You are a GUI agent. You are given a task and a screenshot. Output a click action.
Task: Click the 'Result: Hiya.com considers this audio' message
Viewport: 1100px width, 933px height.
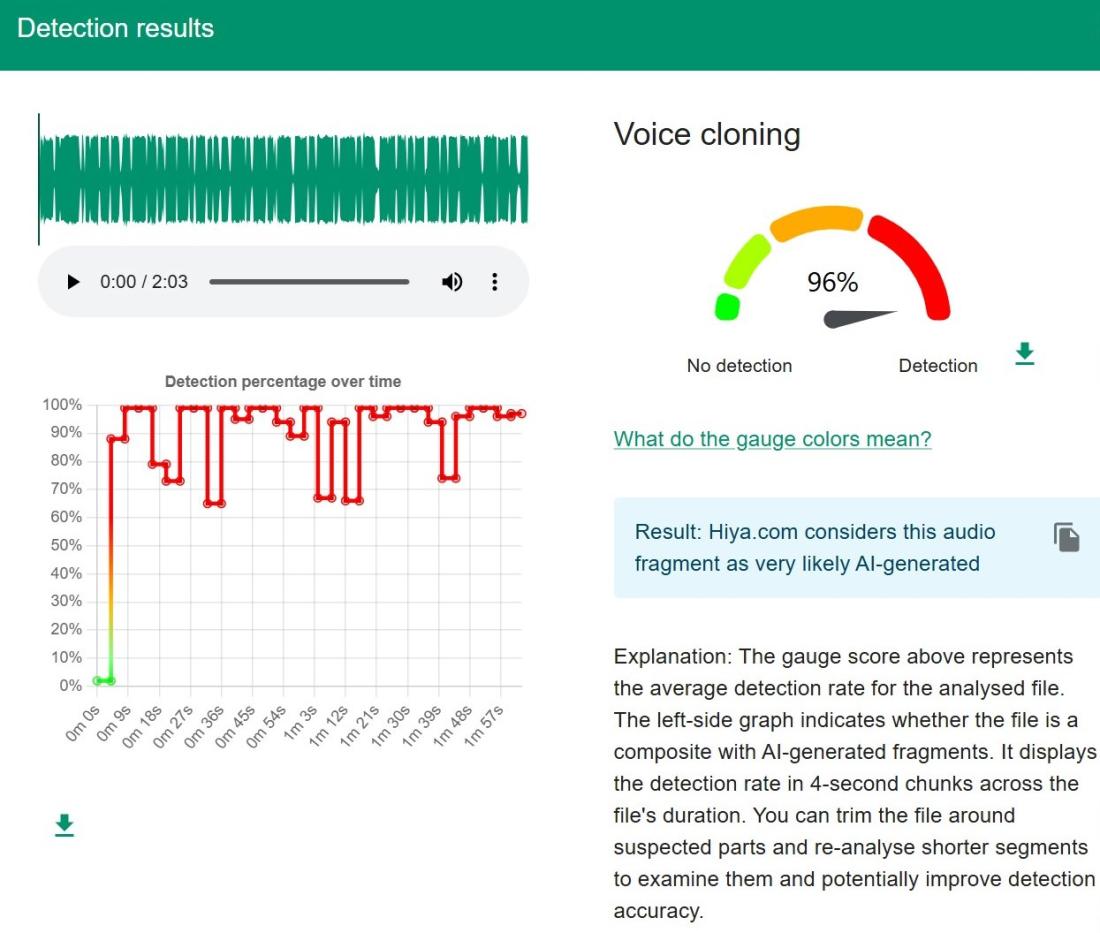(x=814, y=547)
